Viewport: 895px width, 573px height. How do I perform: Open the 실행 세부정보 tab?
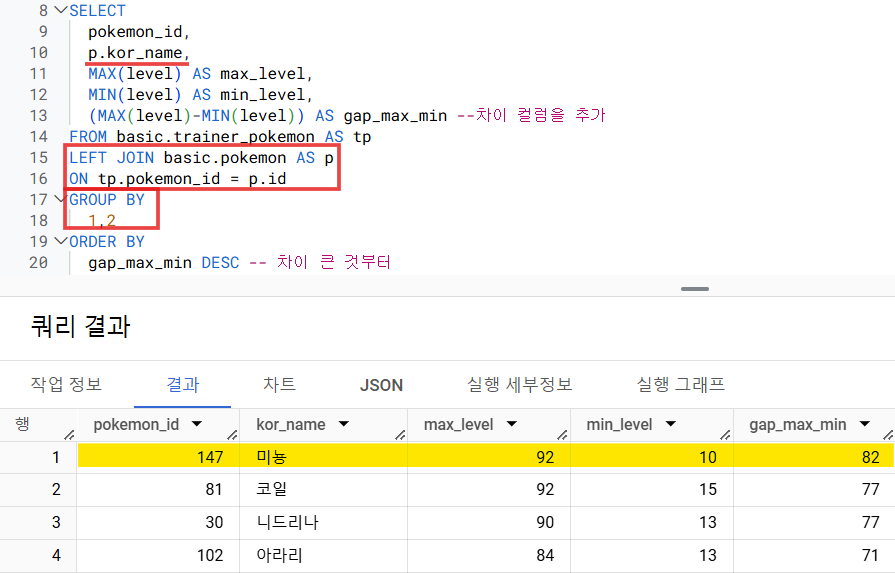coord(519,384)
